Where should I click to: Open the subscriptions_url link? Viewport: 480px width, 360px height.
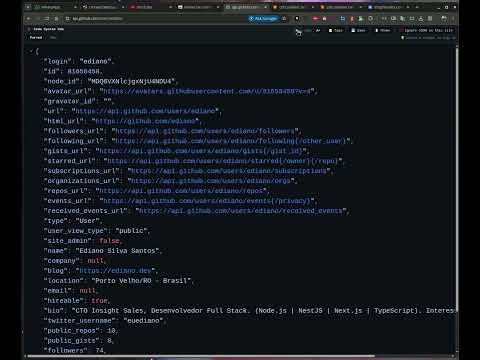(x=229, y=171)
